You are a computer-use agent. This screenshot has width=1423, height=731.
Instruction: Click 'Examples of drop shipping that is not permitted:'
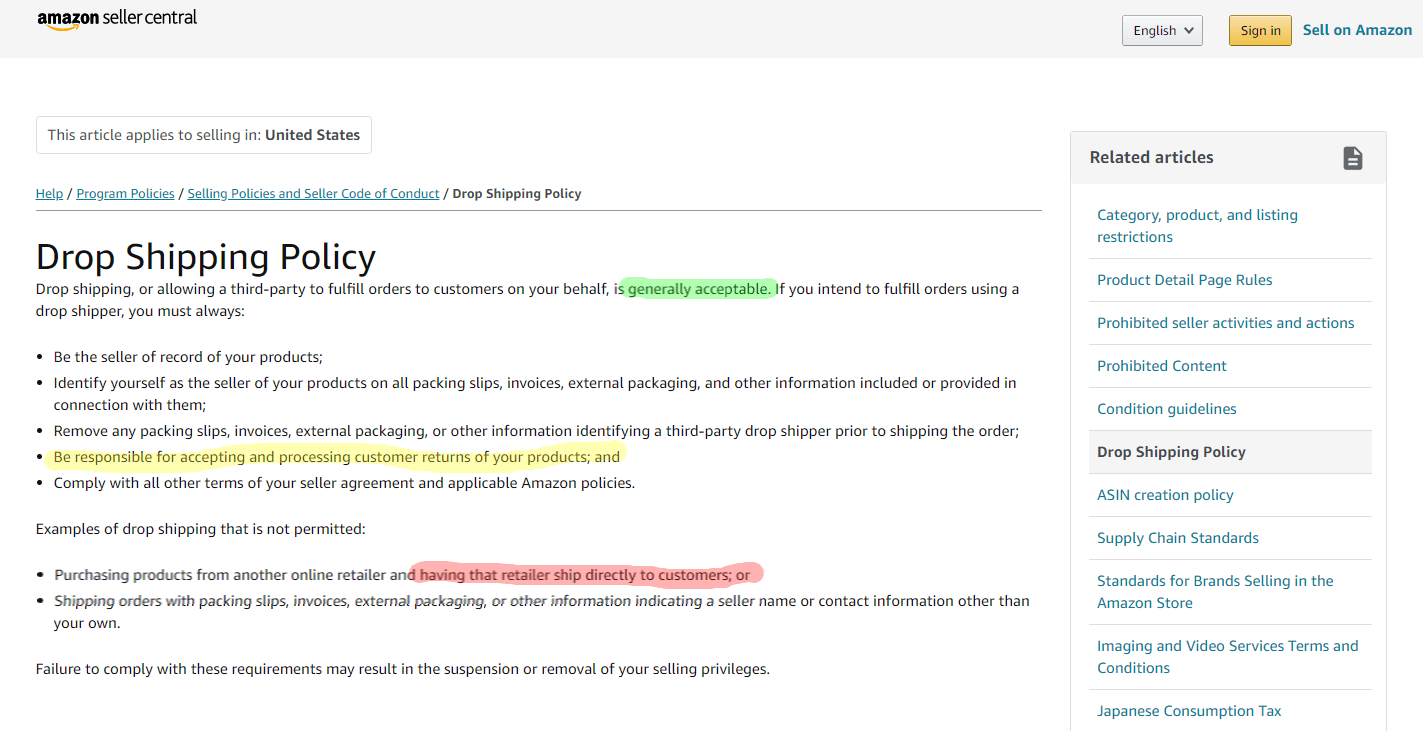point(200,529)
